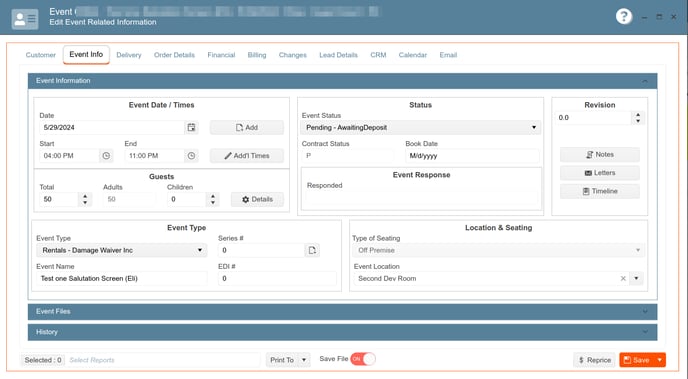
Task: Click the Select Reports field
Action: coord(162,360)
